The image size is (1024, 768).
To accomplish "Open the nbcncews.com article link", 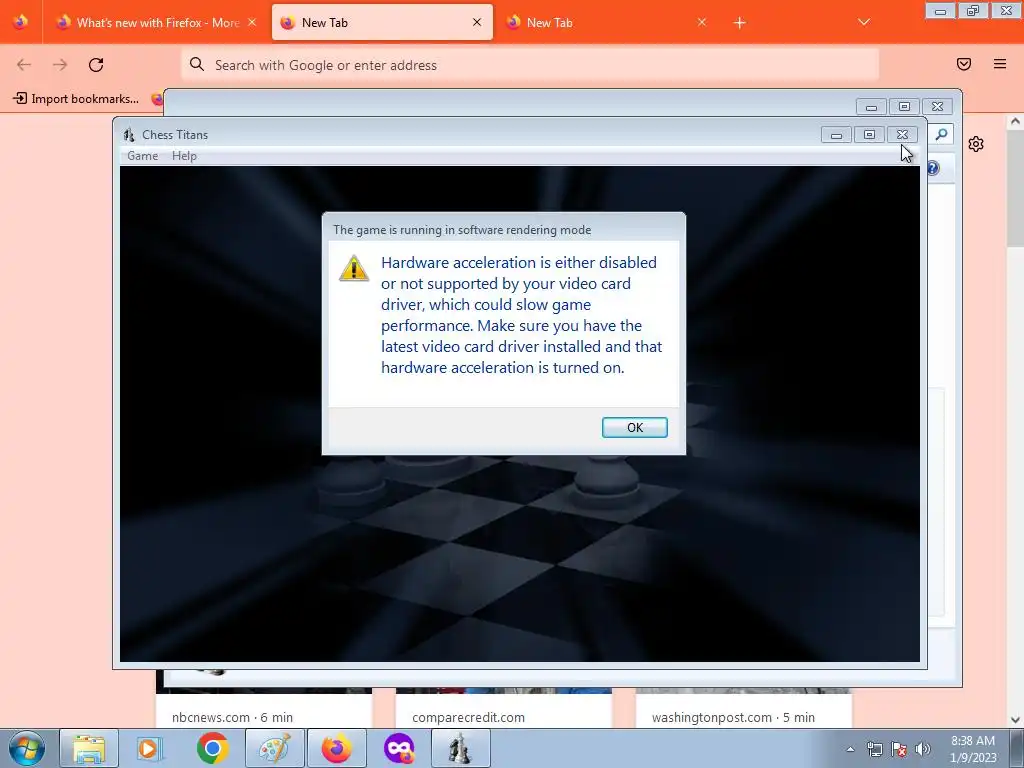I will tap(232, 717).
